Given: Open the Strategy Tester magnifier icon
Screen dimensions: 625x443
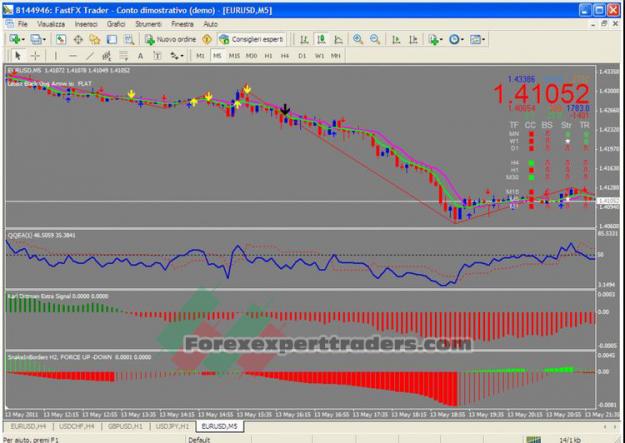Looking at the screenshot, I should (129, 39).
